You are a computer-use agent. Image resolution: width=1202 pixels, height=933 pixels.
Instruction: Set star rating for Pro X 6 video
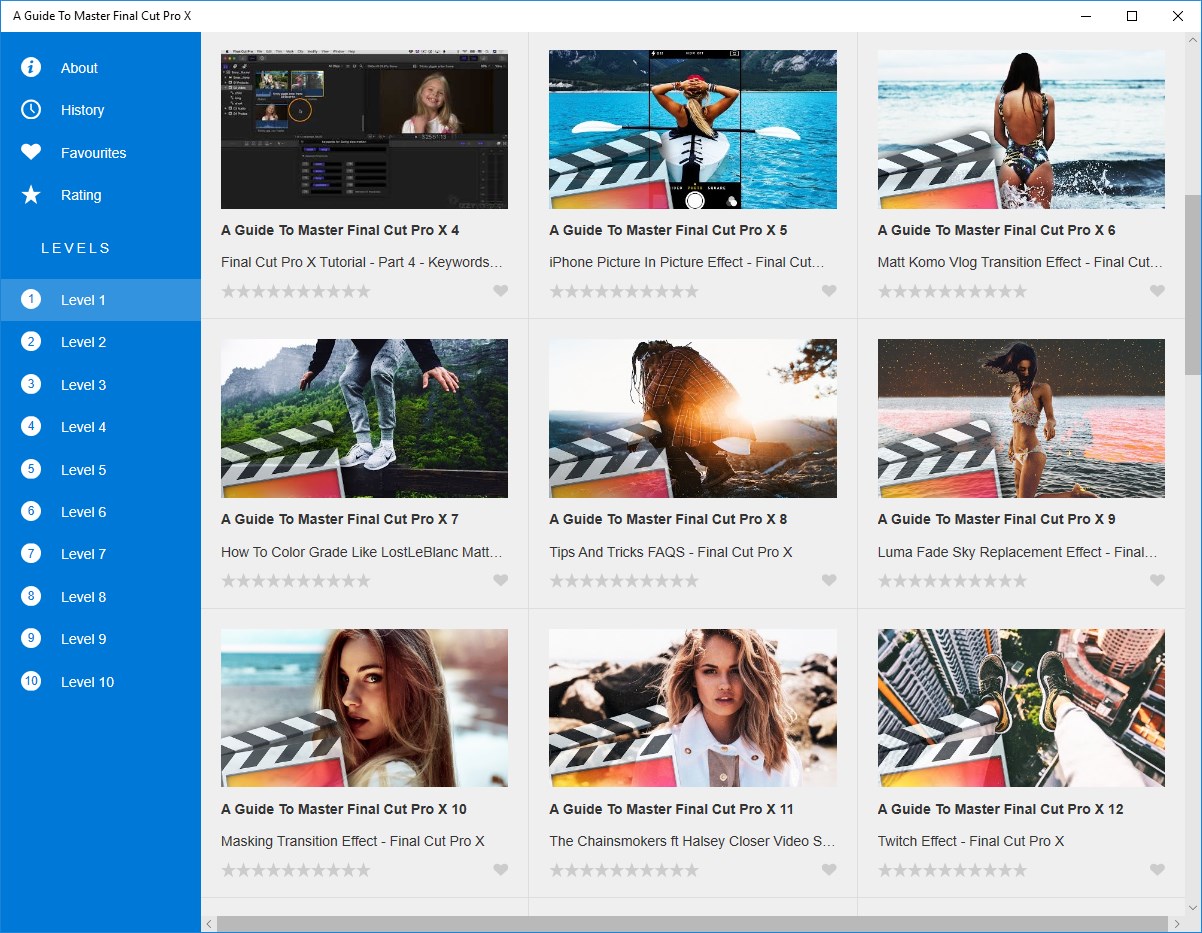coord(952,291)
